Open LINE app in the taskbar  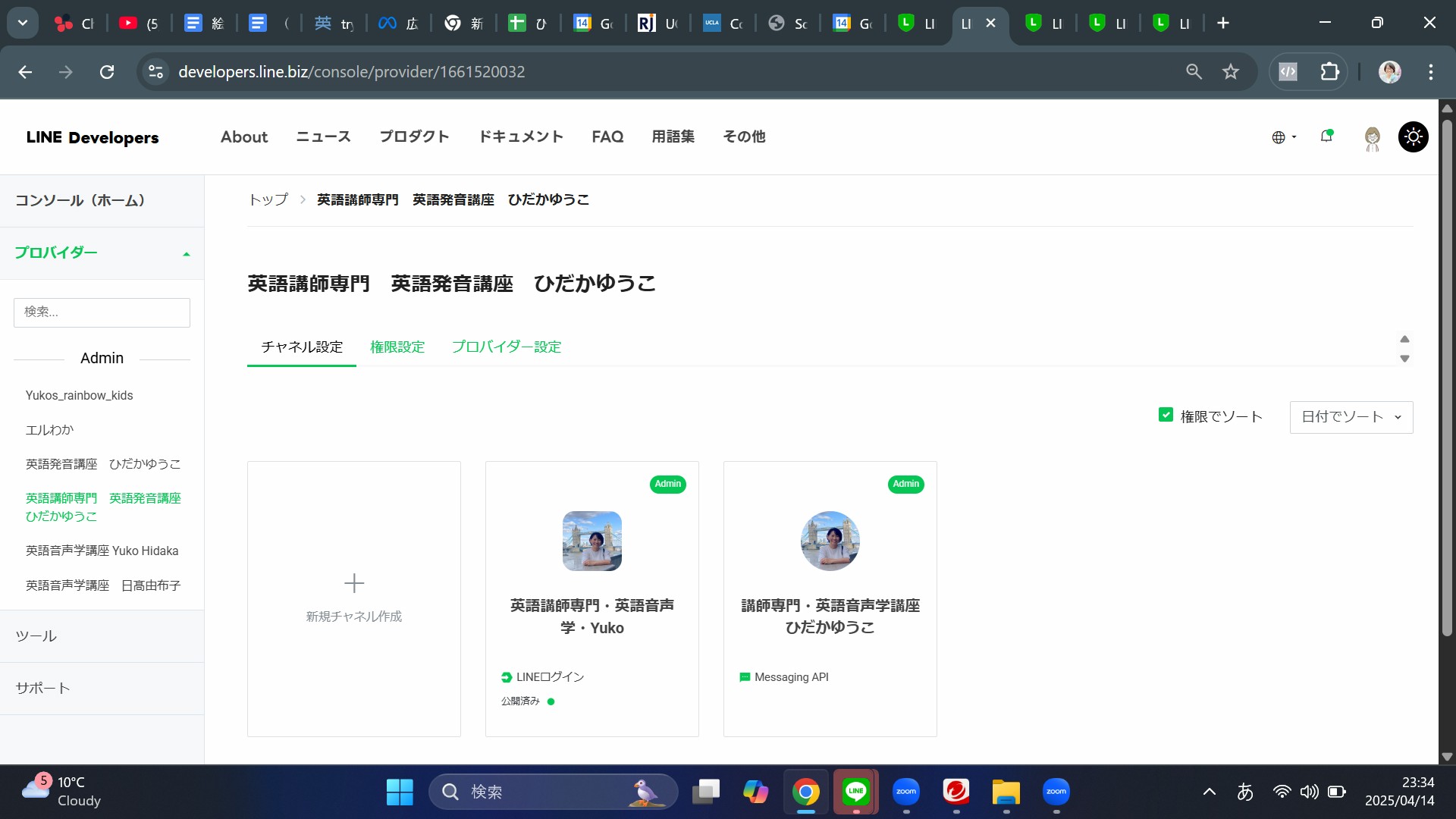856,792
